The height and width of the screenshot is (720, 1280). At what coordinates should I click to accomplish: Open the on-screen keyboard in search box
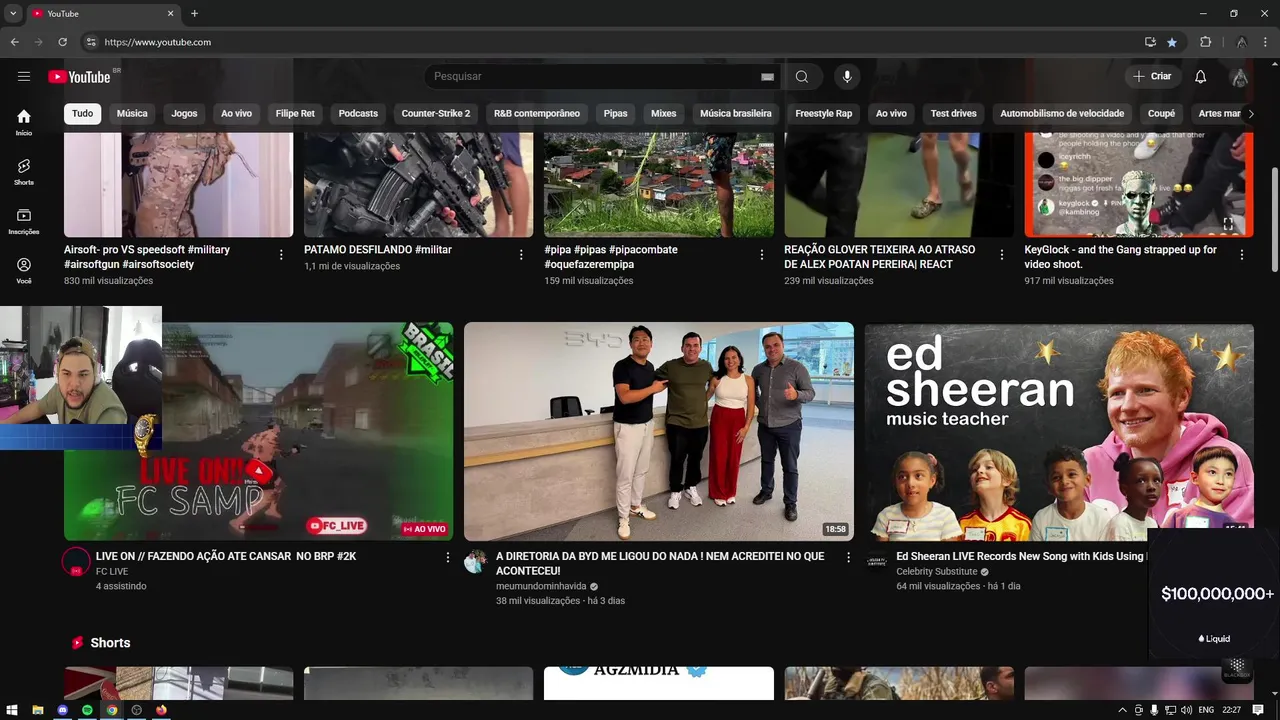coord(767,77)
